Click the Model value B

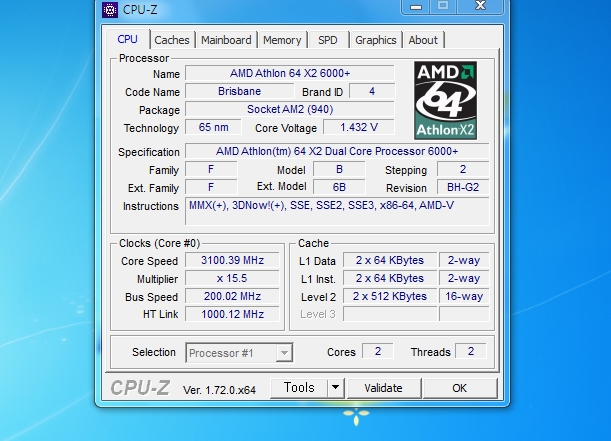click(x=339, y=169)
